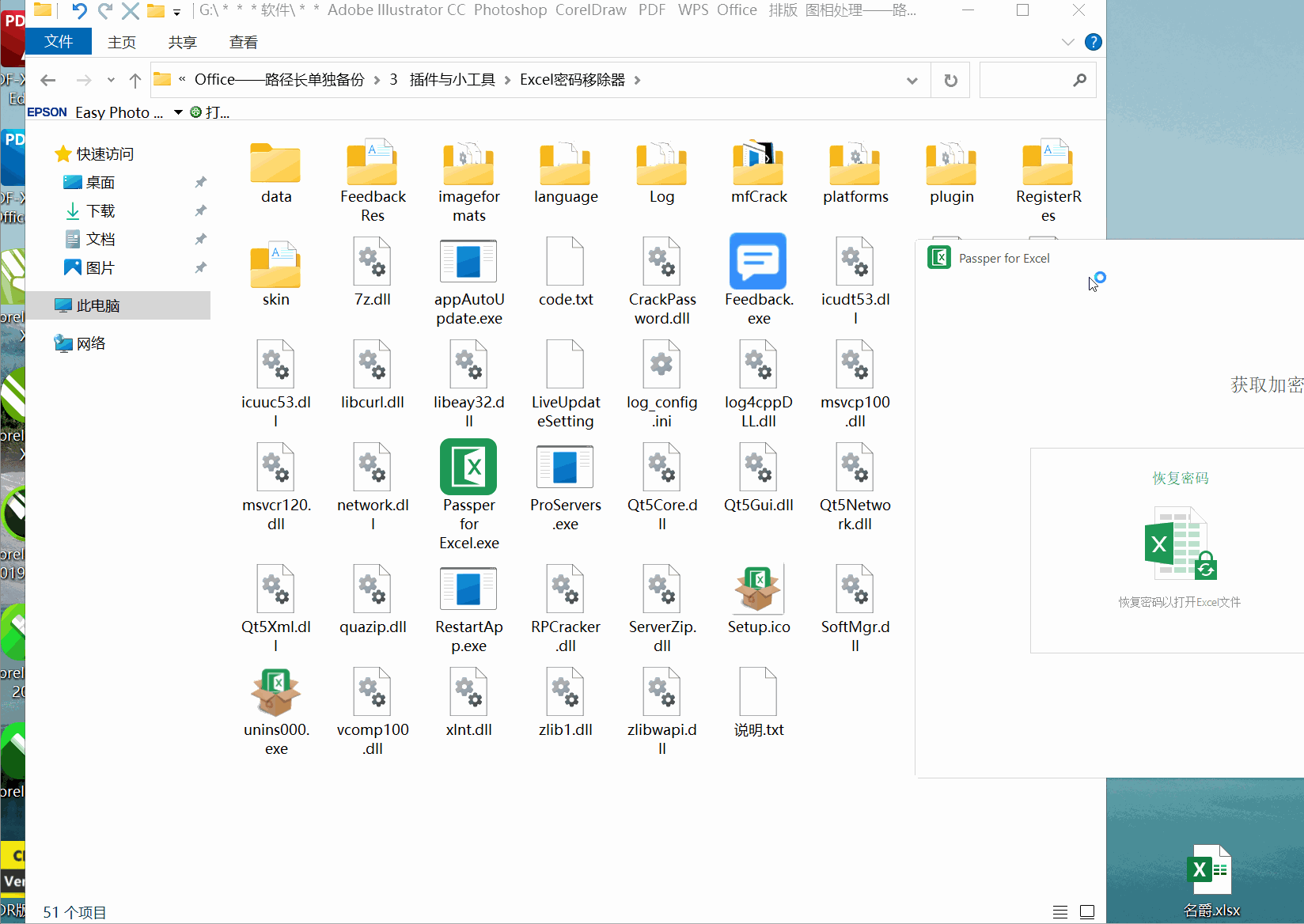Open the Log folder
This screenshot has width=1304, height=924.
tap(662, 172)
